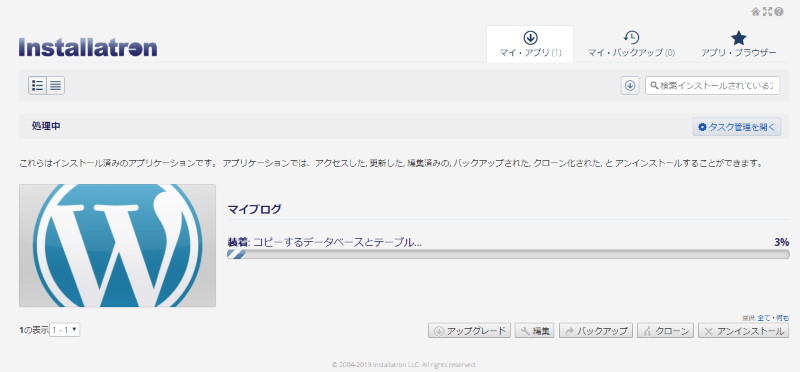This screenshot has height=372, width=800.
Task: Click the クローン button
Action: (666, 331)
